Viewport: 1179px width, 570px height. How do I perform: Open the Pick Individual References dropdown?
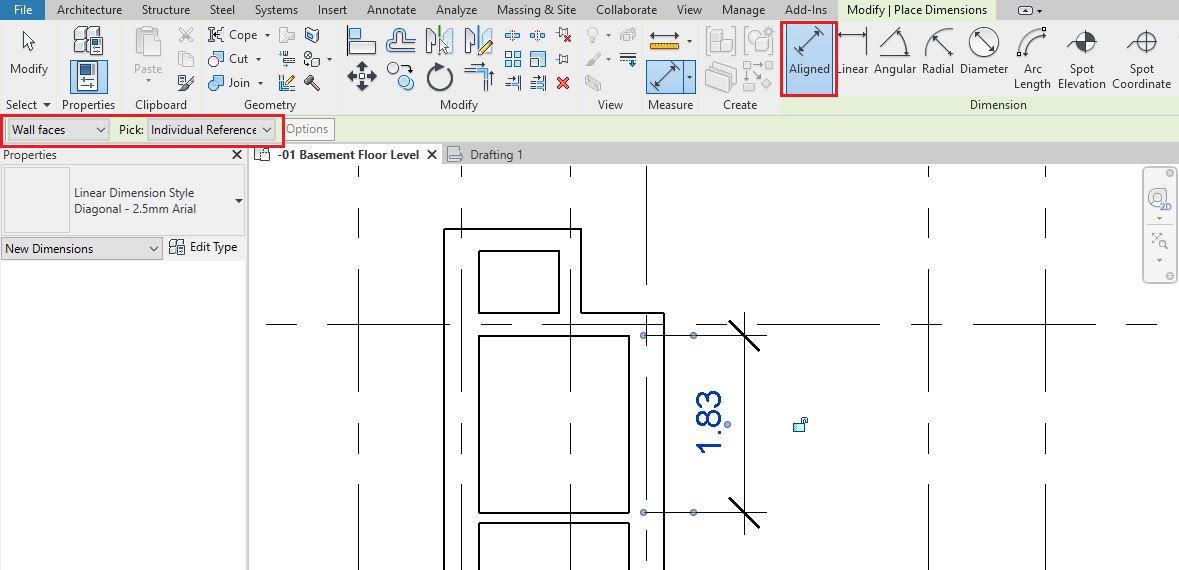(x=211, y=130)
